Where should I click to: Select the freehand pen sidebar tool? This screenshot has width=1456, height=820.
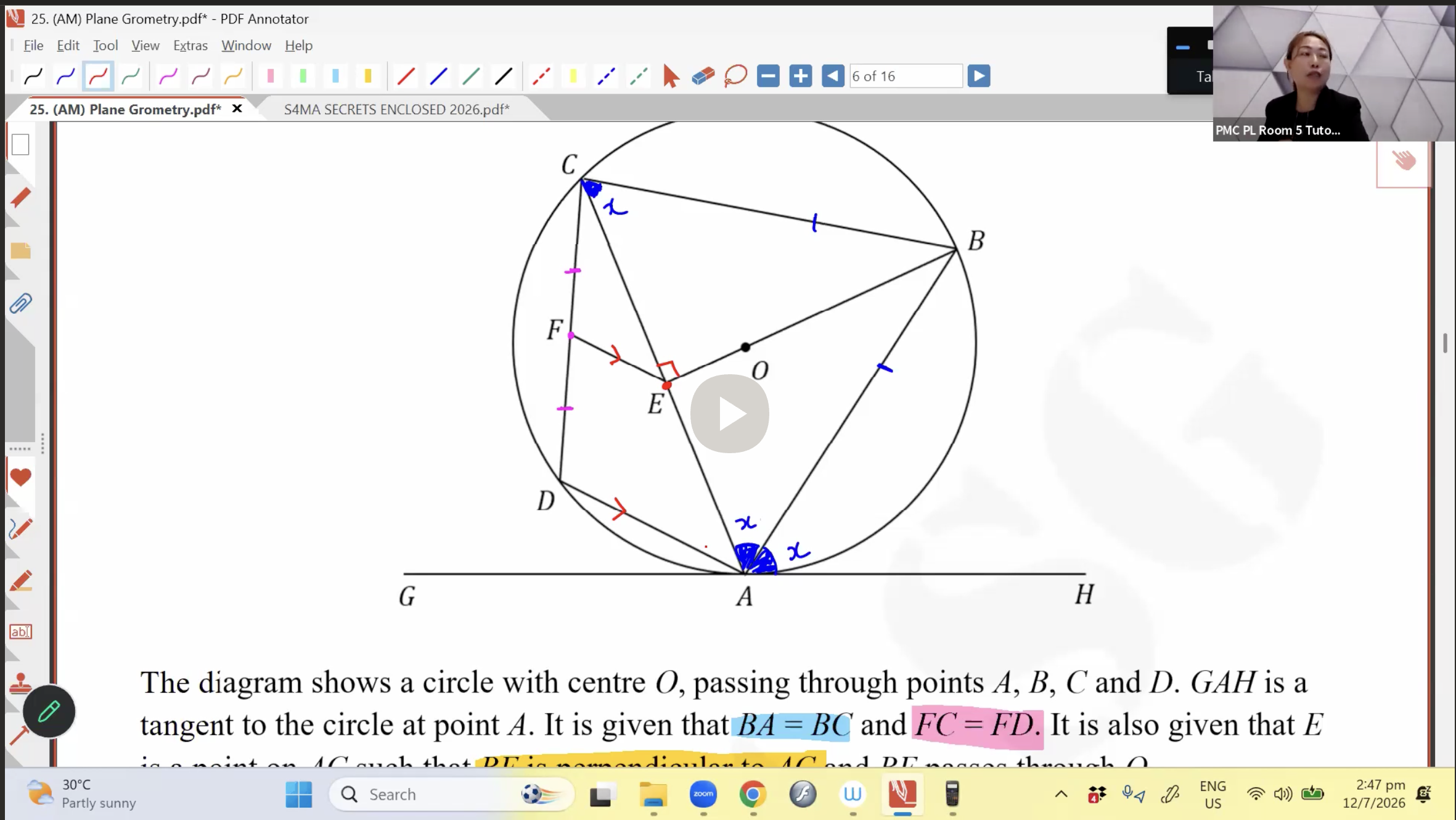[20, 529]
